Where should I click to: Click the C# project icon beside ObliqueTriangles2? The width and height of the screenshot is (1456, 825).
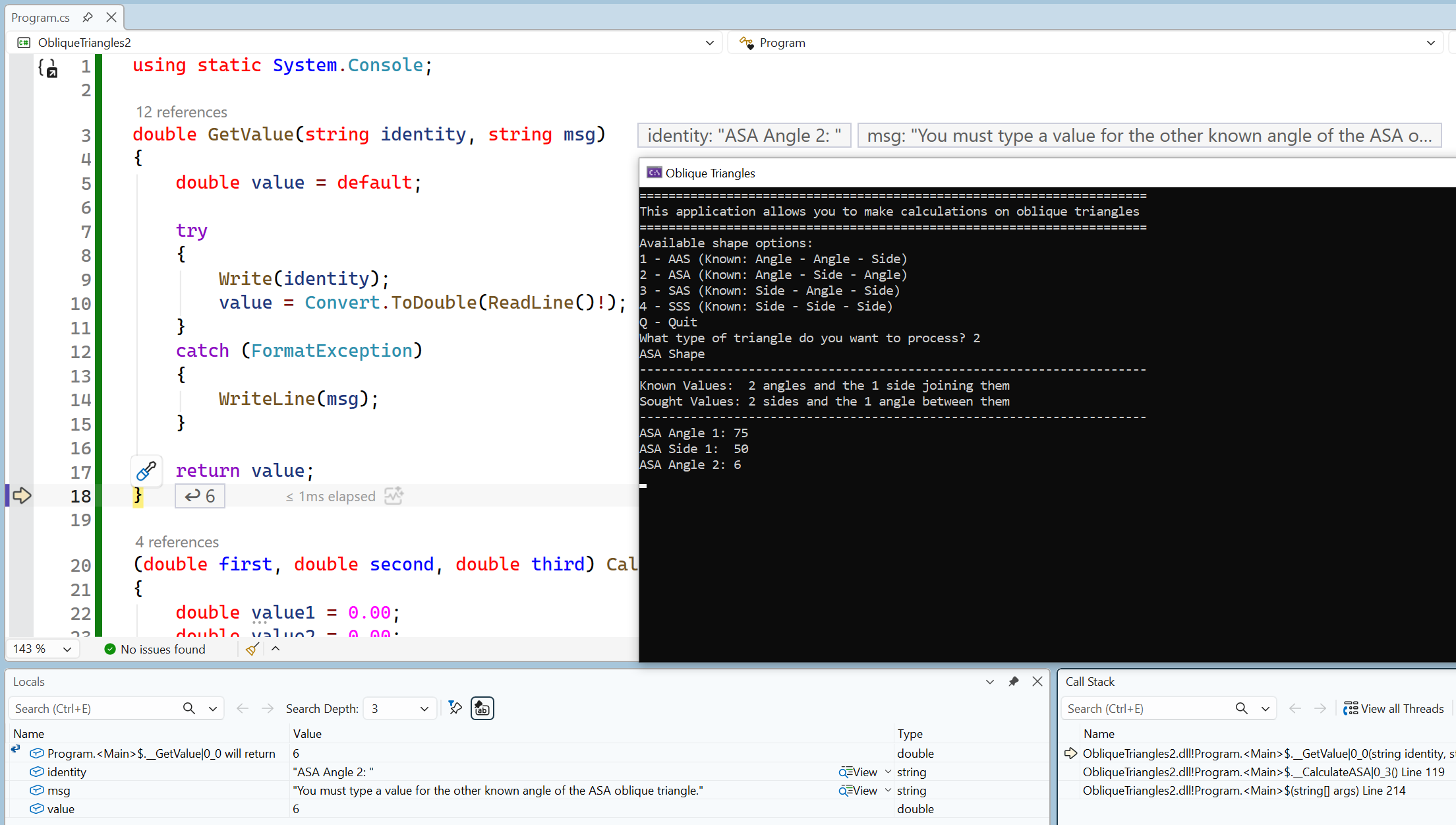(24, 43)
